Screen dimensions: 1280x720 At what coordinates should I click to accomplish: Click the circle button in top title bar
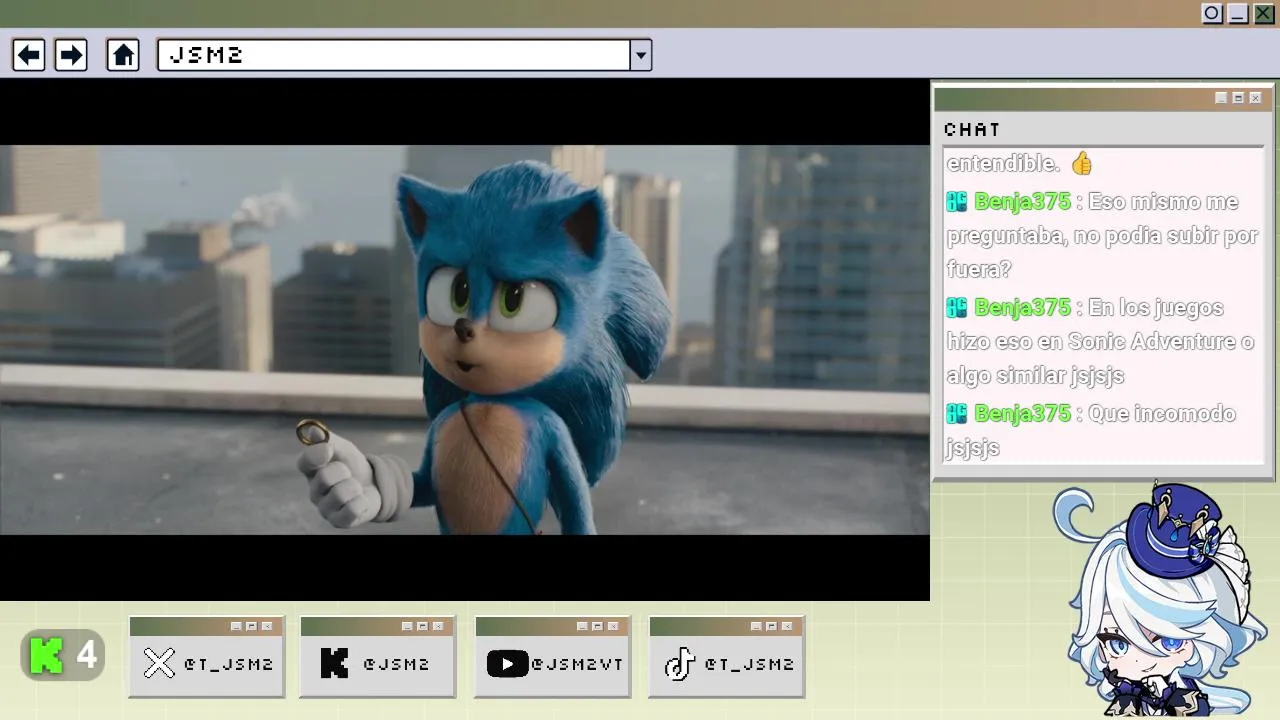[x=1212, y=13]
